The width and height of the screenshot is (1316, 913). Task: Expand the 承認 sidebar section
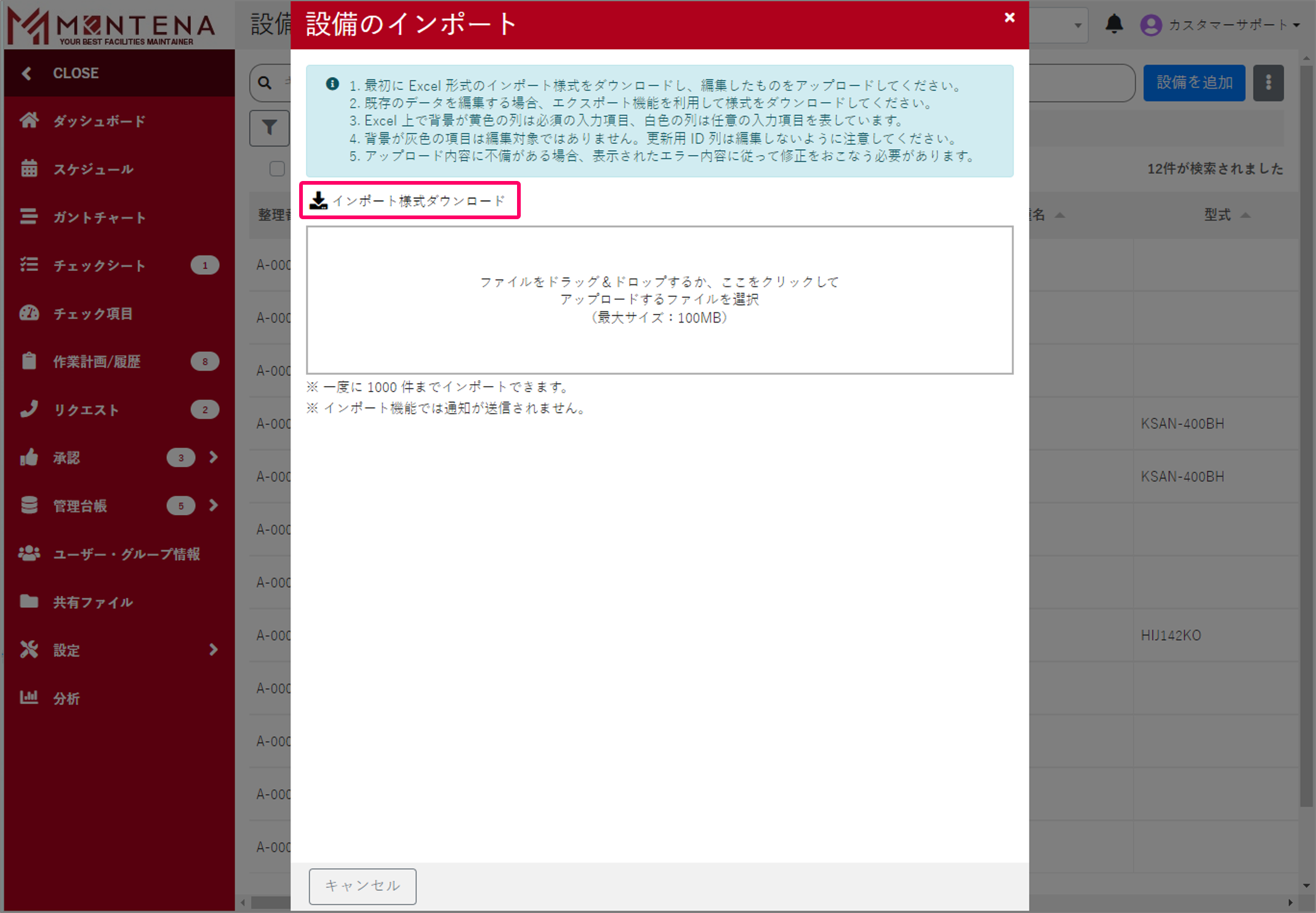click(214, 457)
